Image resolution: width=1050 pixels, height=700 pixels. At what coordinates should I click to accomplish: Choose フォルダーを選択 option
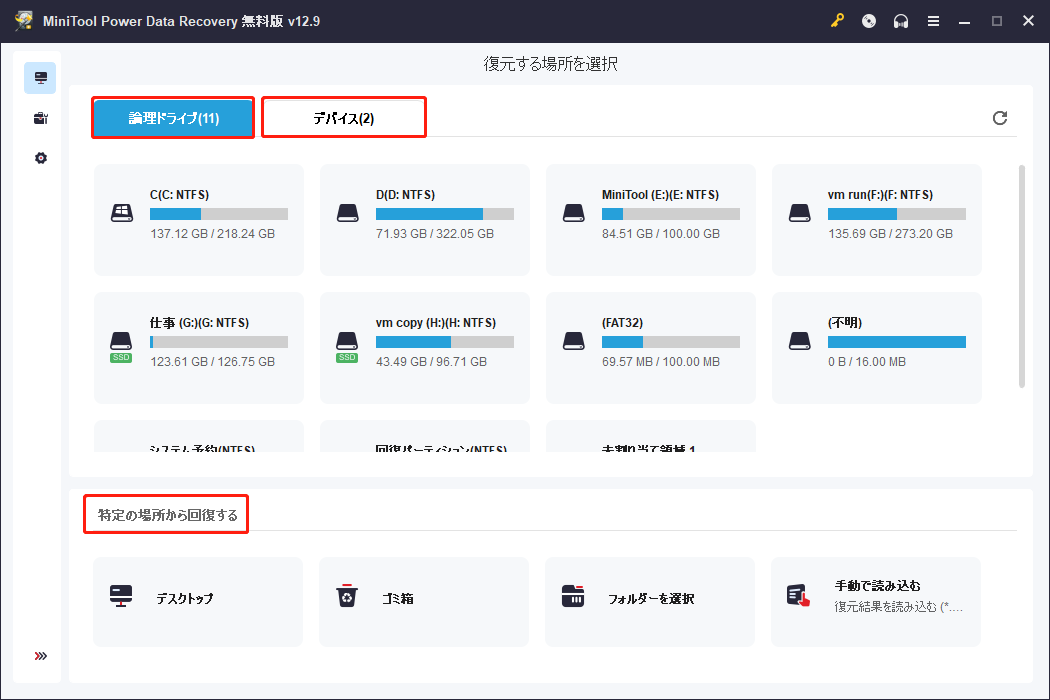coord(650,602)
